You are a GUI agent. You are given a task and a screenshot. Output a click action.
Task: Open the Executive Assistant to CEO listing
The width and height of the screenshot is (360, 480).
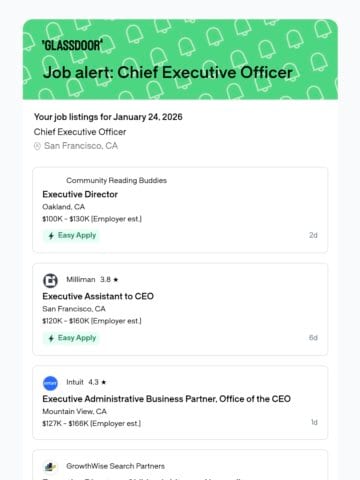pos(98,296)
